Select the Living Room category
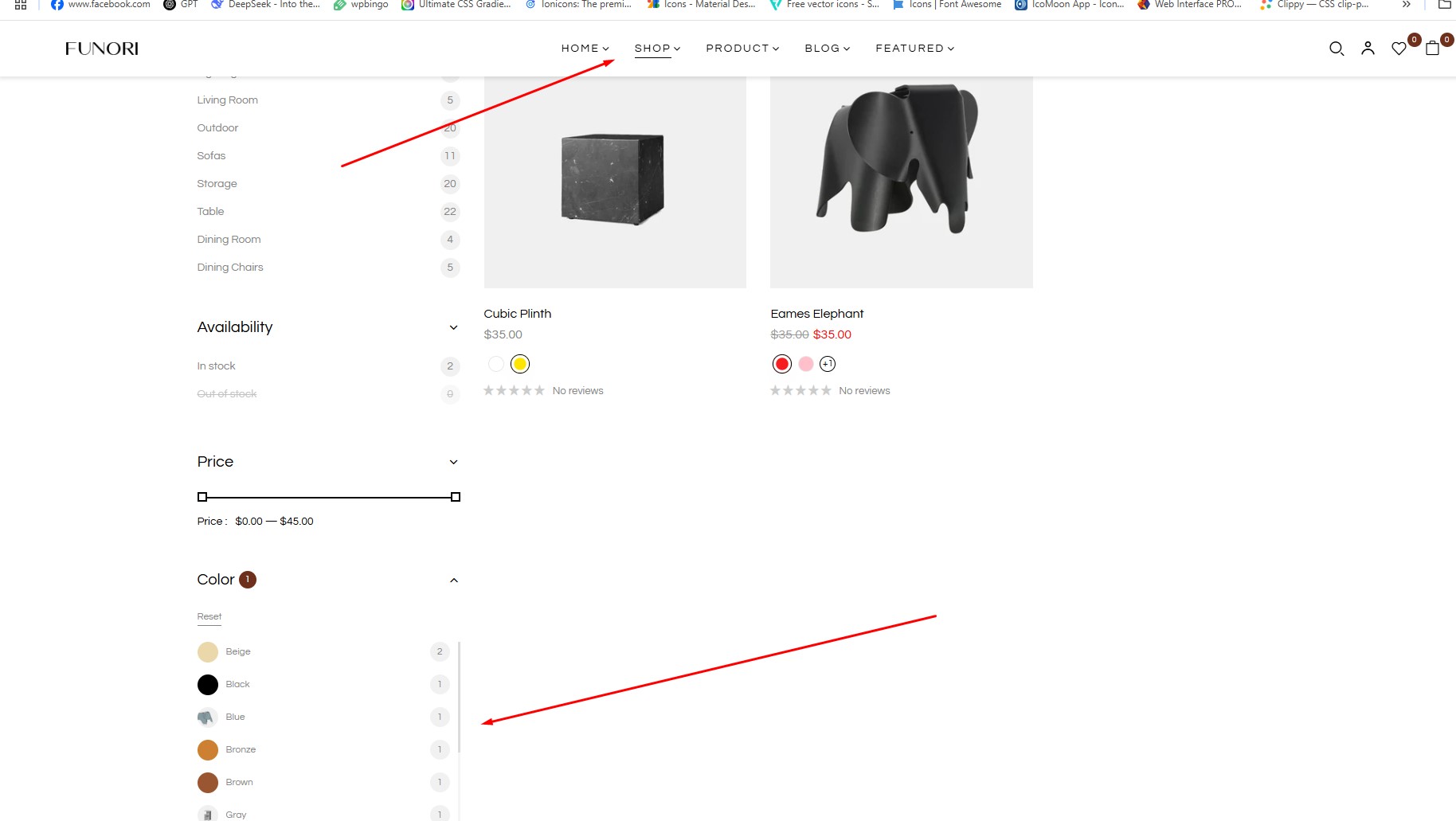 click(228, 100)
